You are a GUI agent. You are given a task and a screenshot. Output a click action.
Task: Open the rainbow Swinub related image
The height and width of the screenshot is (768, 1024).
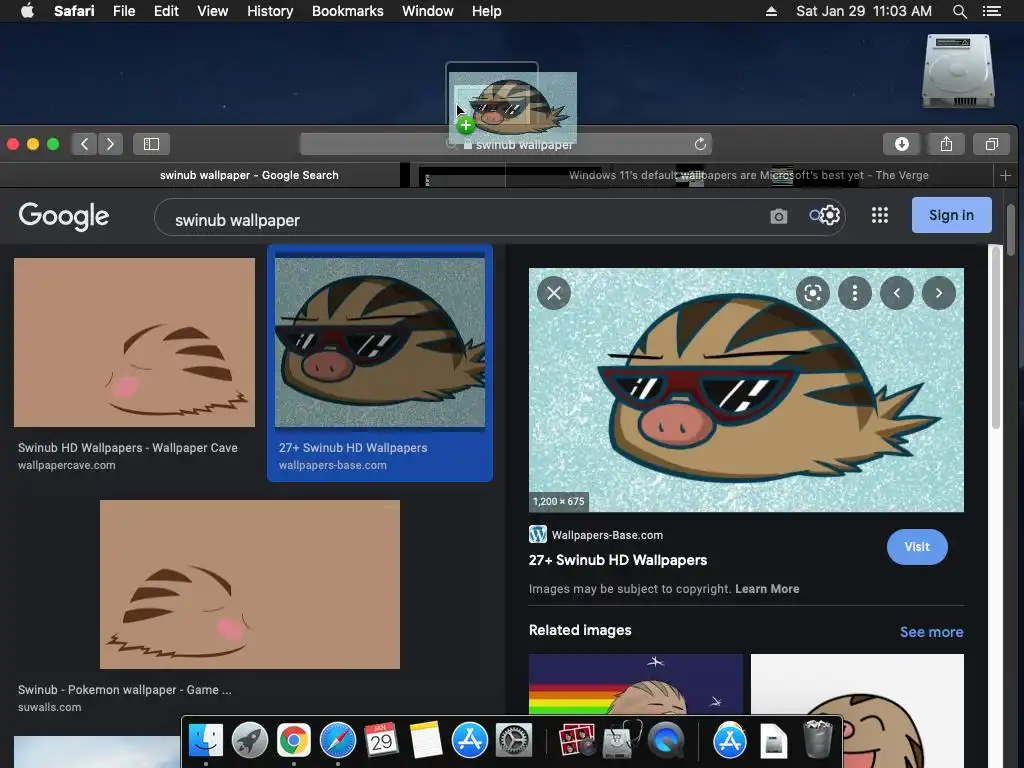point(635,684)
